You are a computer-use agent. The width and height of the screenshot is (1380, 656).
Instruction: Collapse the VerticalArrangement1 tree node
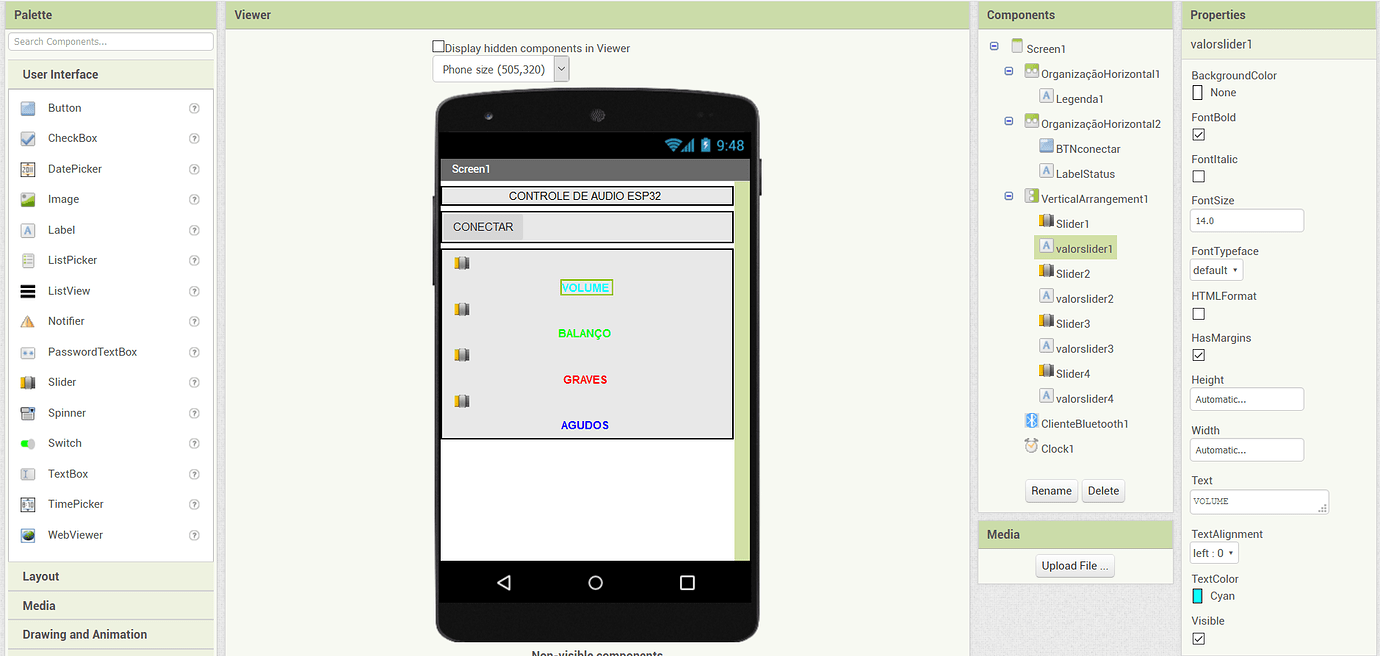1009,197
